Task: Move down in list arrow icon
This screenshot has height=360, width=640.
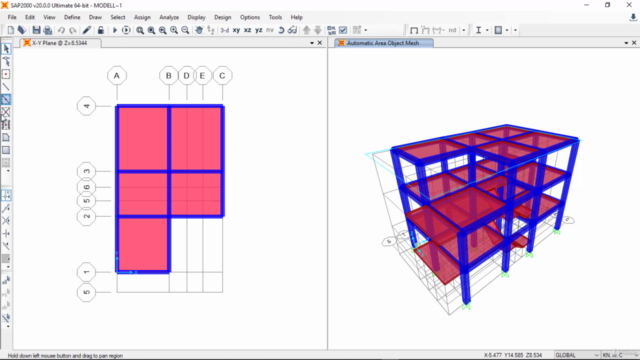Action: (x=318, y=30)
